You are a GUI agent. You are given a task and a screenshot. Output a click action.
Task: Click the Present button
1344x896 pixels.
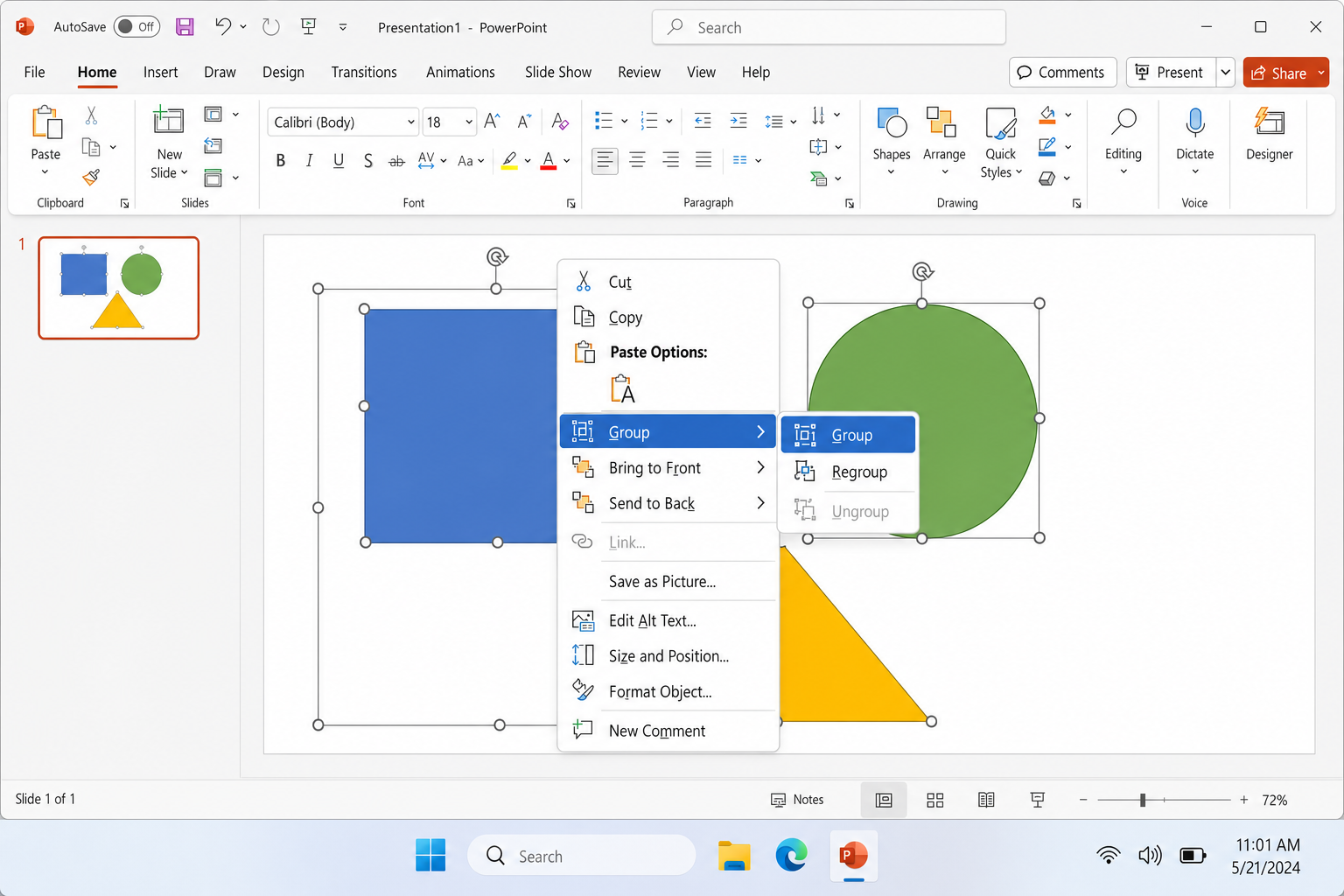[x=1170, y=73]
